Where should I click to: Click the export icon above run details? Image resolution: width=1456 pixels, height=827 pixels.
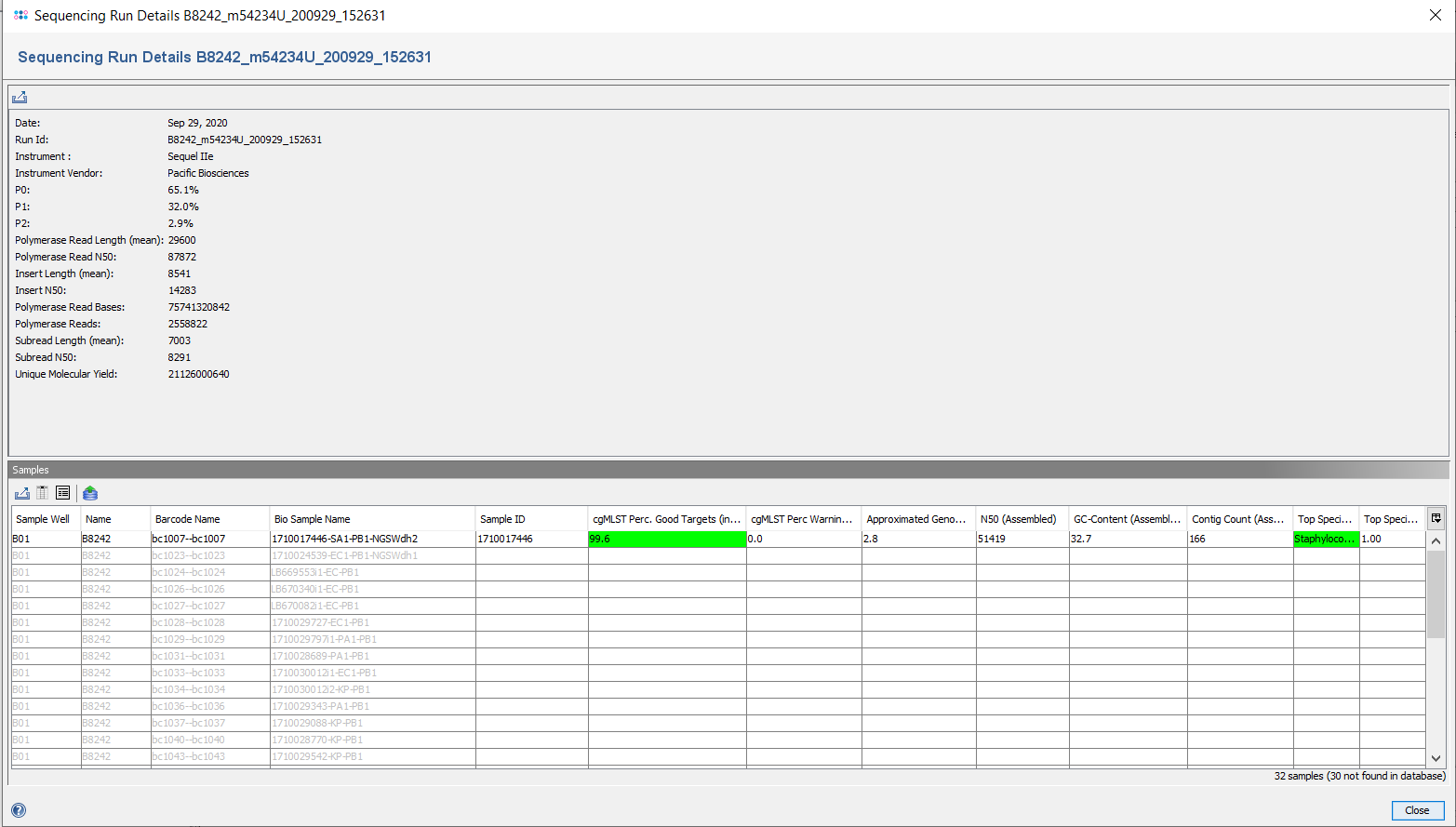pyautogui.click(x=20, y=97)
